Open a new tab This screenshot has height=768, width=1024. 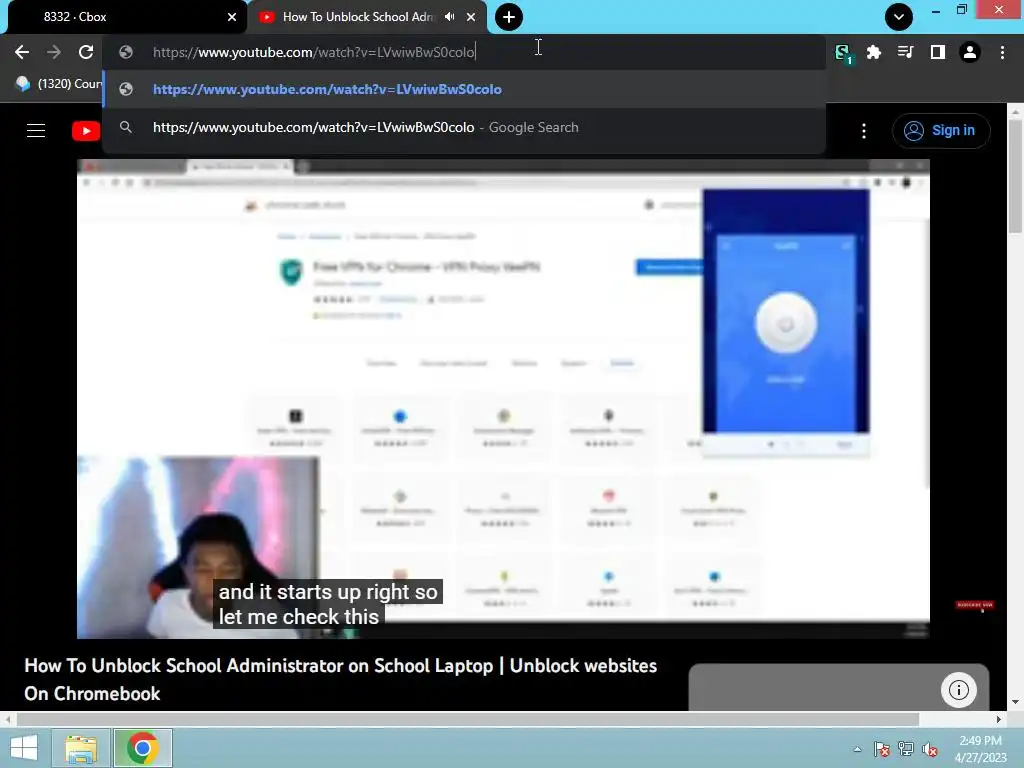point(509,17)
